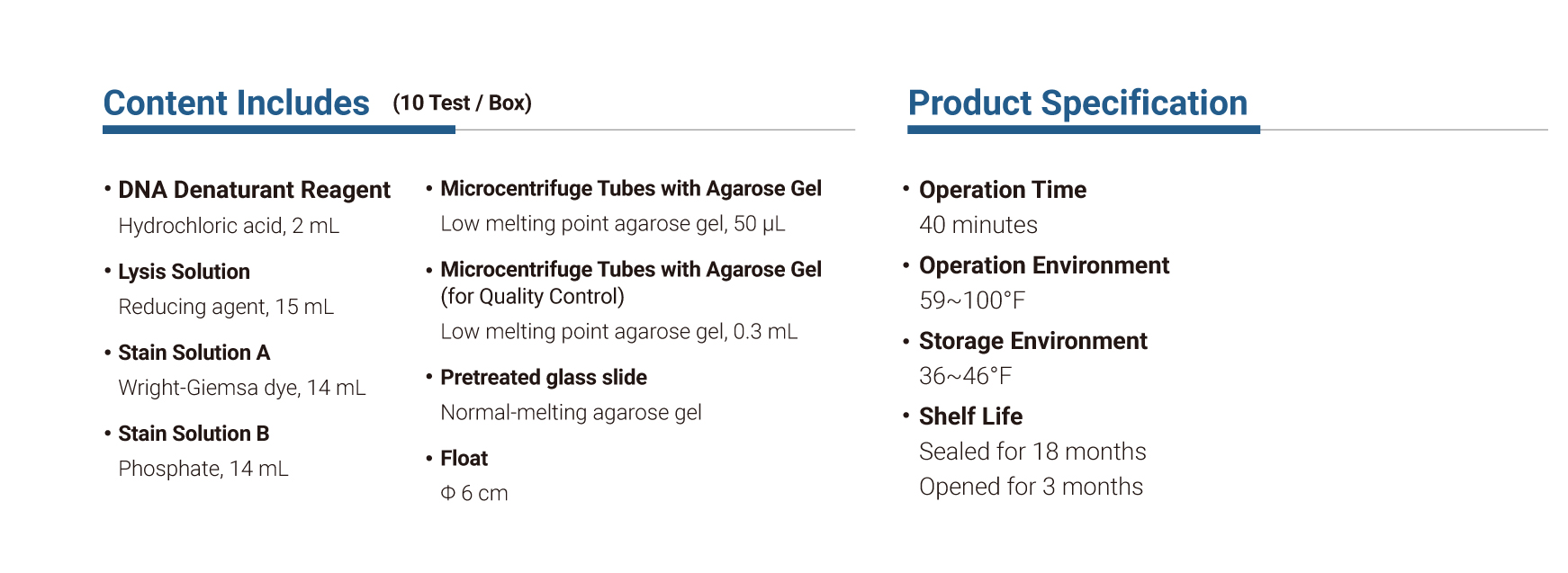Click the Product Specification heading

1077,103
